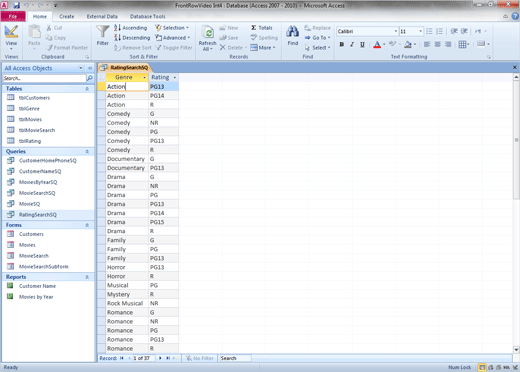Viewport: 520px width, 372px height.
Task: Sort records Descending
Action: 132,38
